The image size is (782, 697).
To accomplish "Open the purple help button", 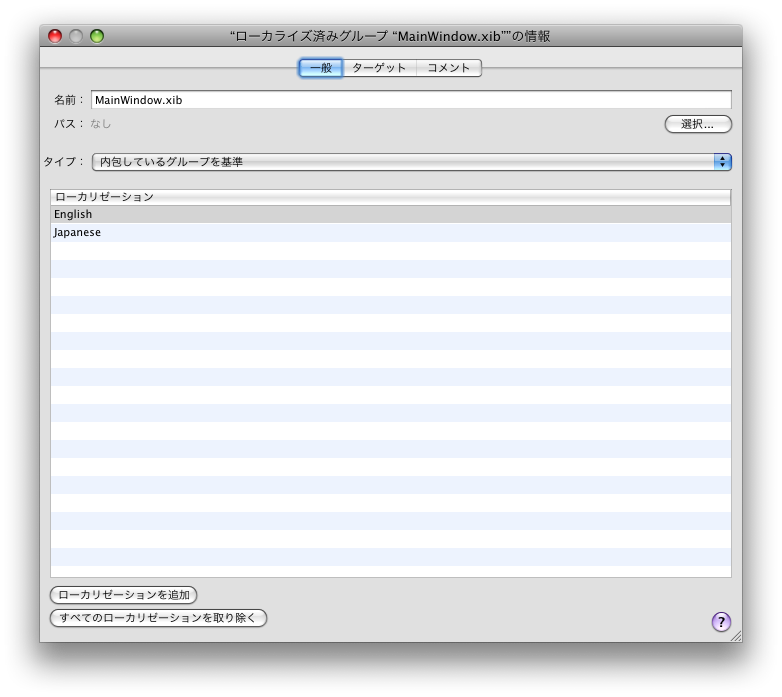I will 721,622.
